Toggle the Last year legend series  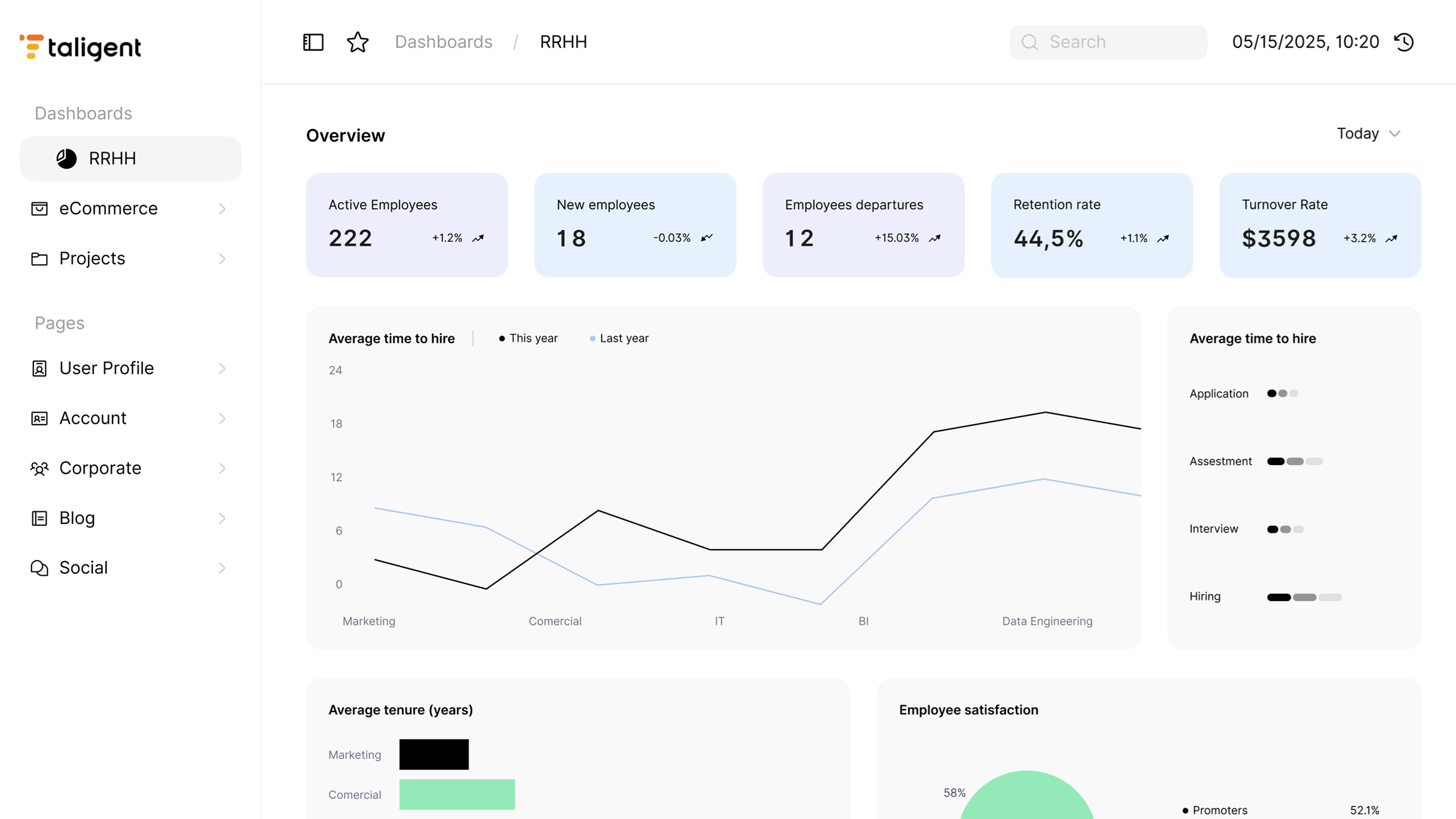click(x=619, y=339)
